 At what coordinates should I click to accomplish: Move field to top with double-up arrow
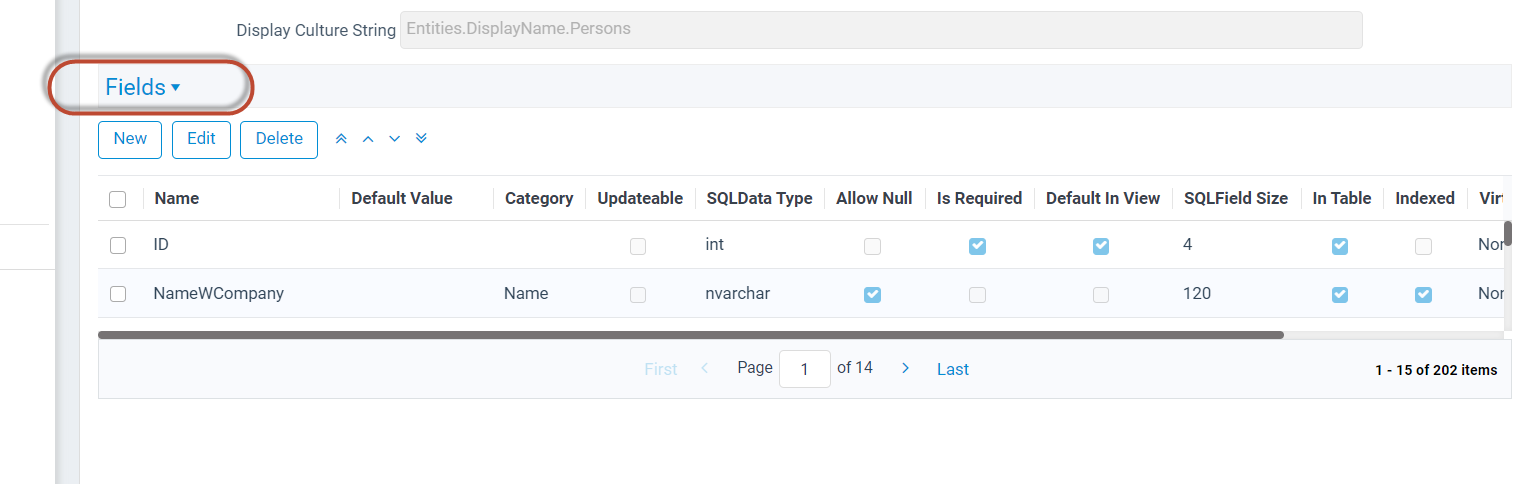pos(341,139)
